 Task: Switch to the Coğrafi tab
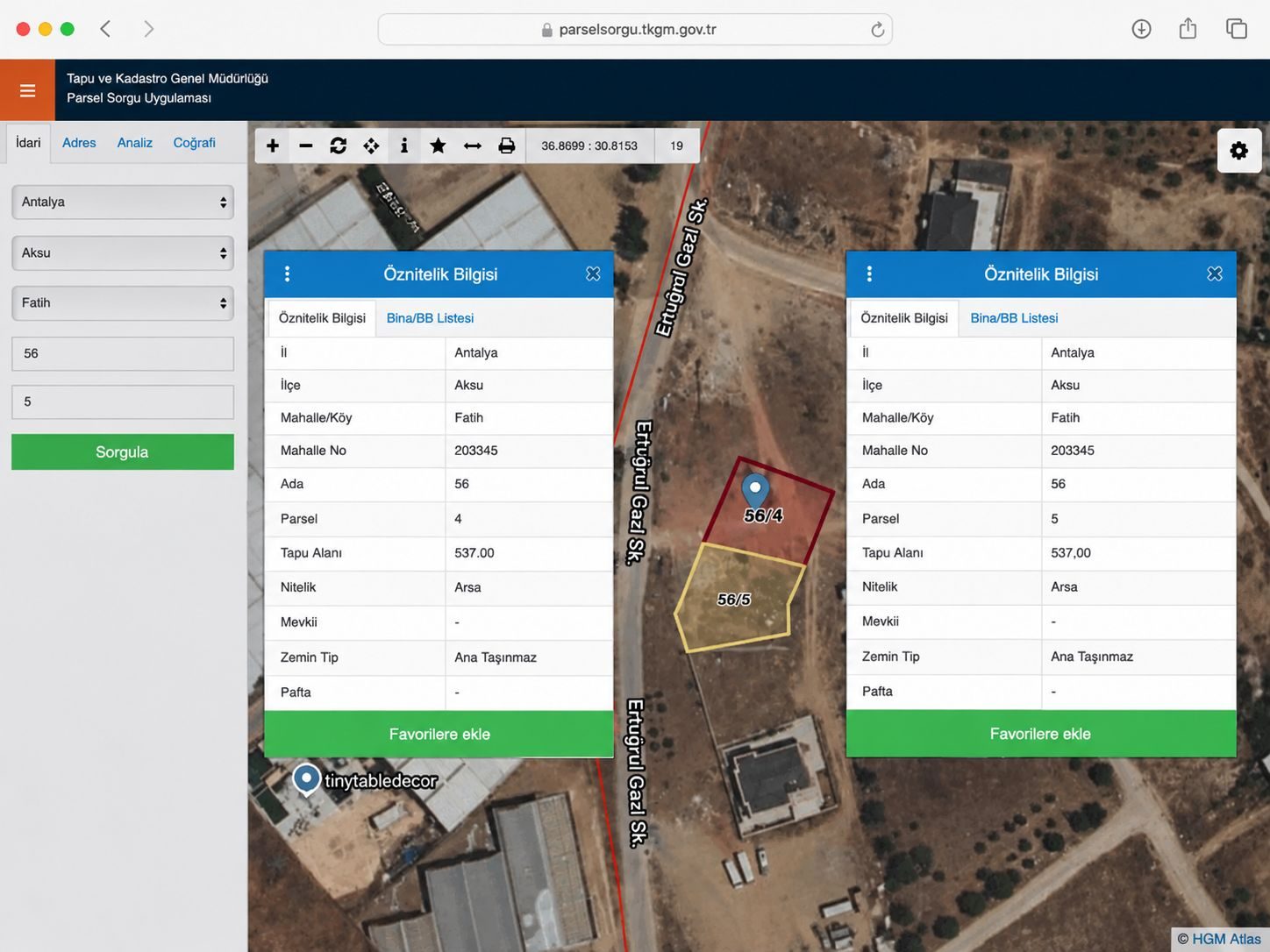pyautogui.click(x=194, y=143)
